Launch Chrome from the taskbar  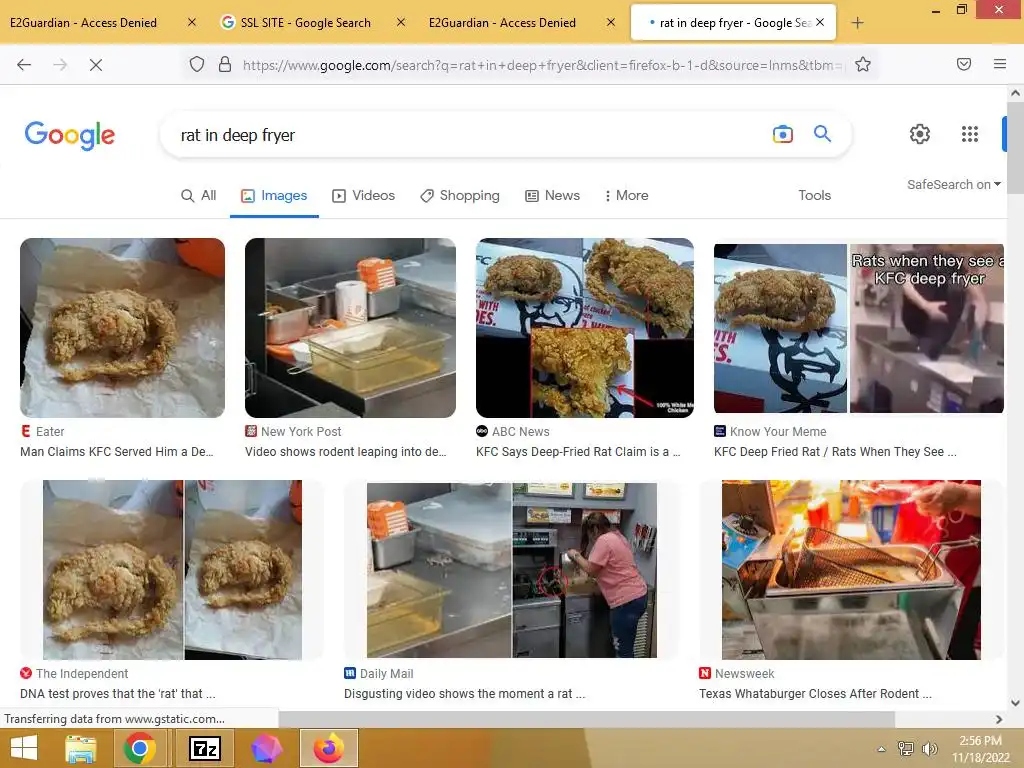click(139, 748)
